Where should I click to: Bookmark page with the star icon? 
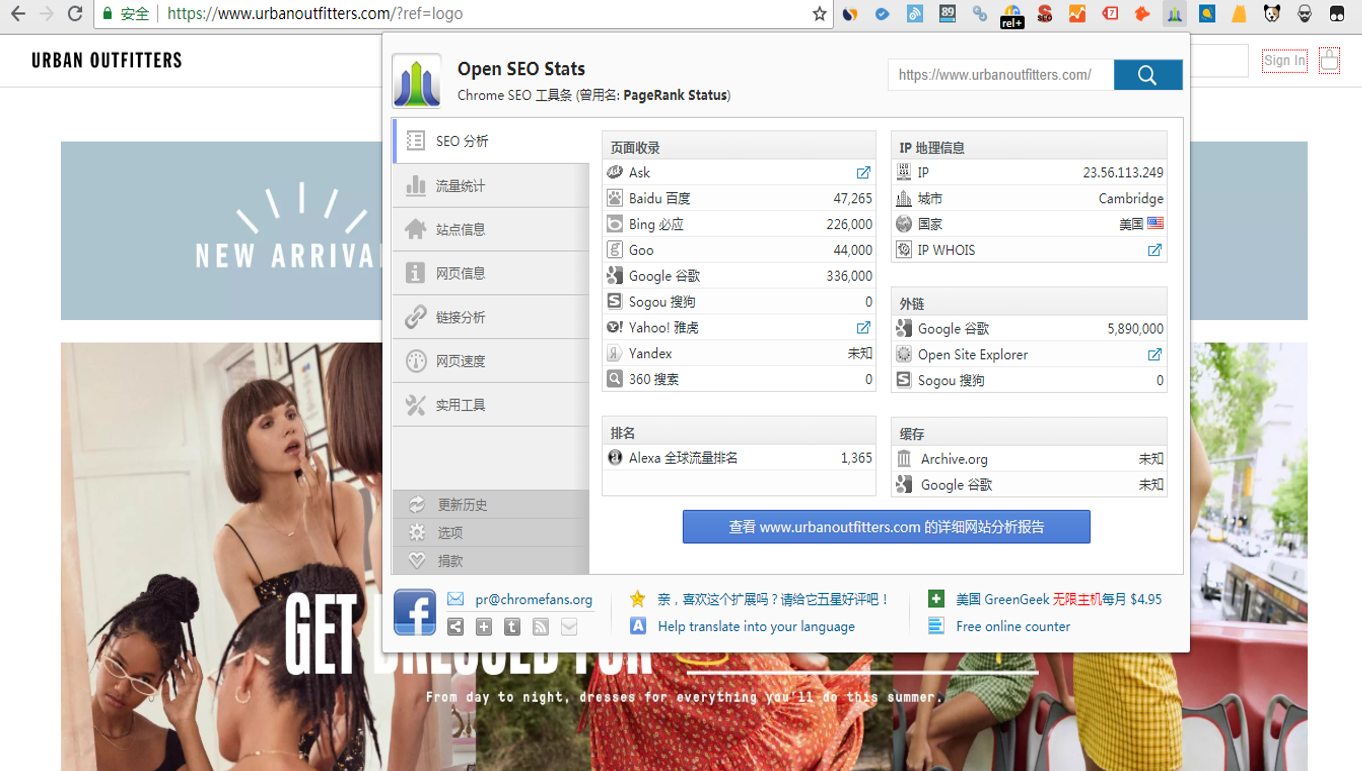pyautogui.click(x=819, y=14)
